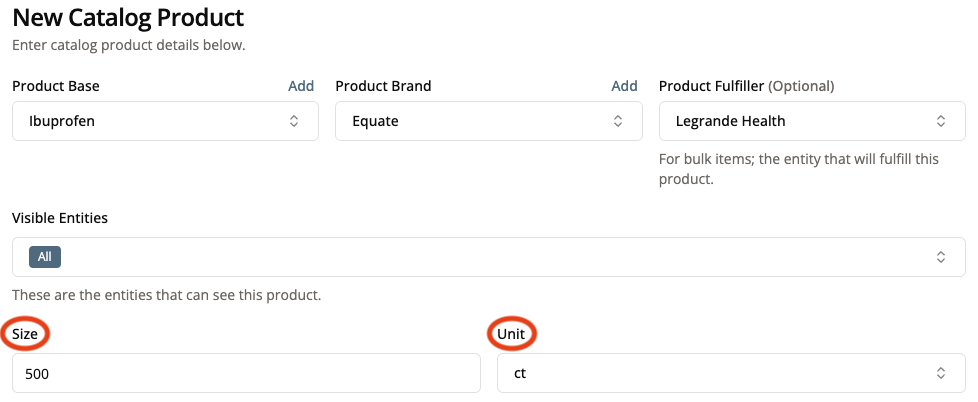Click the Size field label

tap(25, 334)
